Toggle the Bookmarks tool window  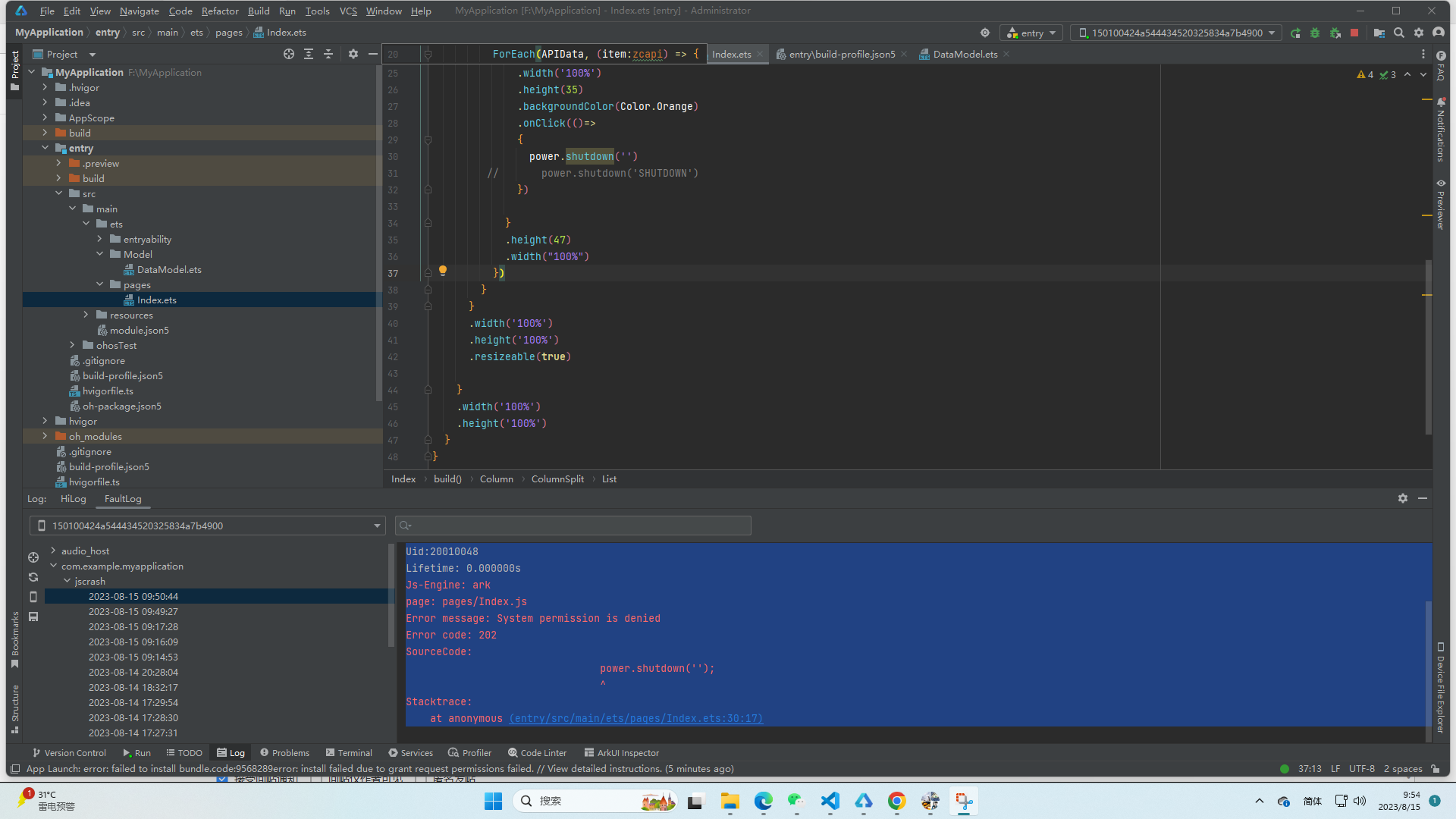14,640
